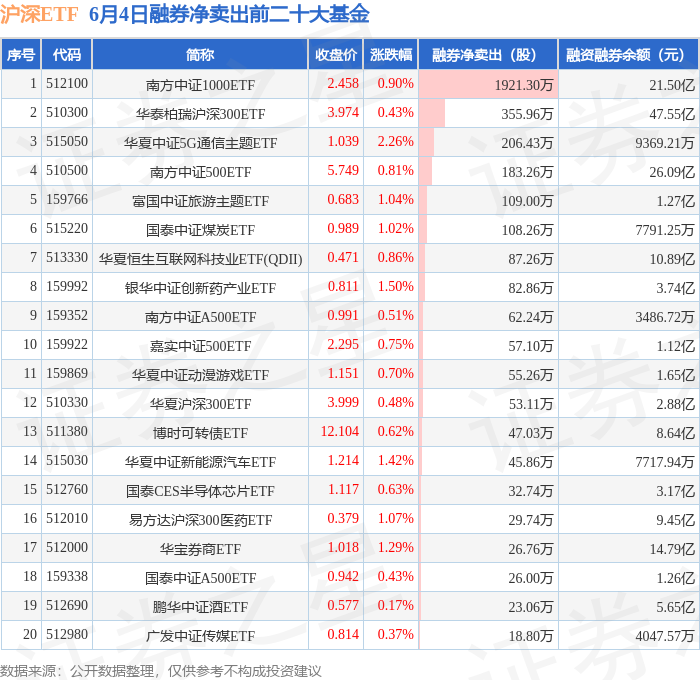The height and width of the screenshot is (680, 700).
Task: Click the 6月4日融券净卖出前二十大基金 heading
Action: (x=229, y=14)
